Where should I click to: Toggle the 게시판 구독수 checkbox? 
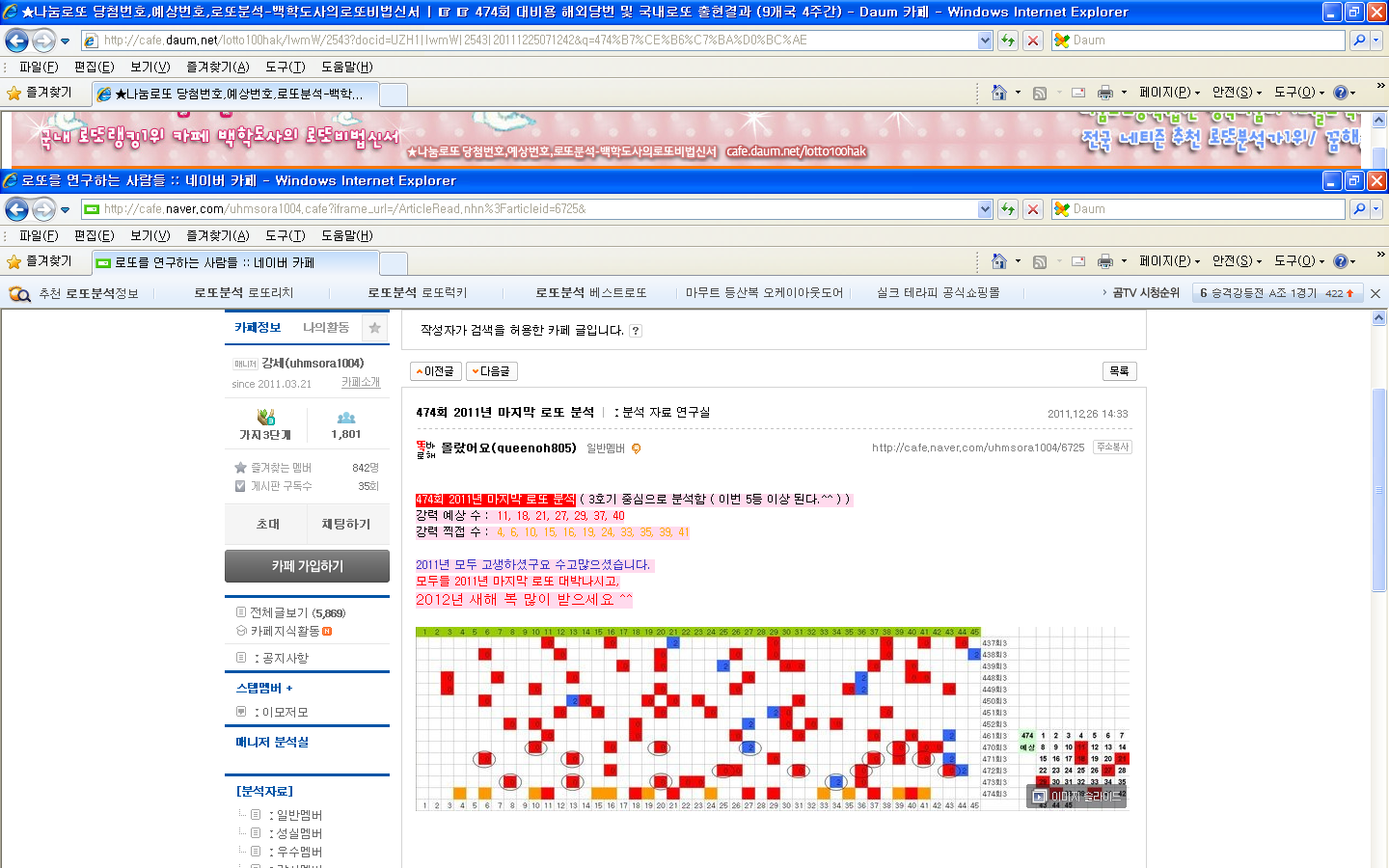(240, 486)
